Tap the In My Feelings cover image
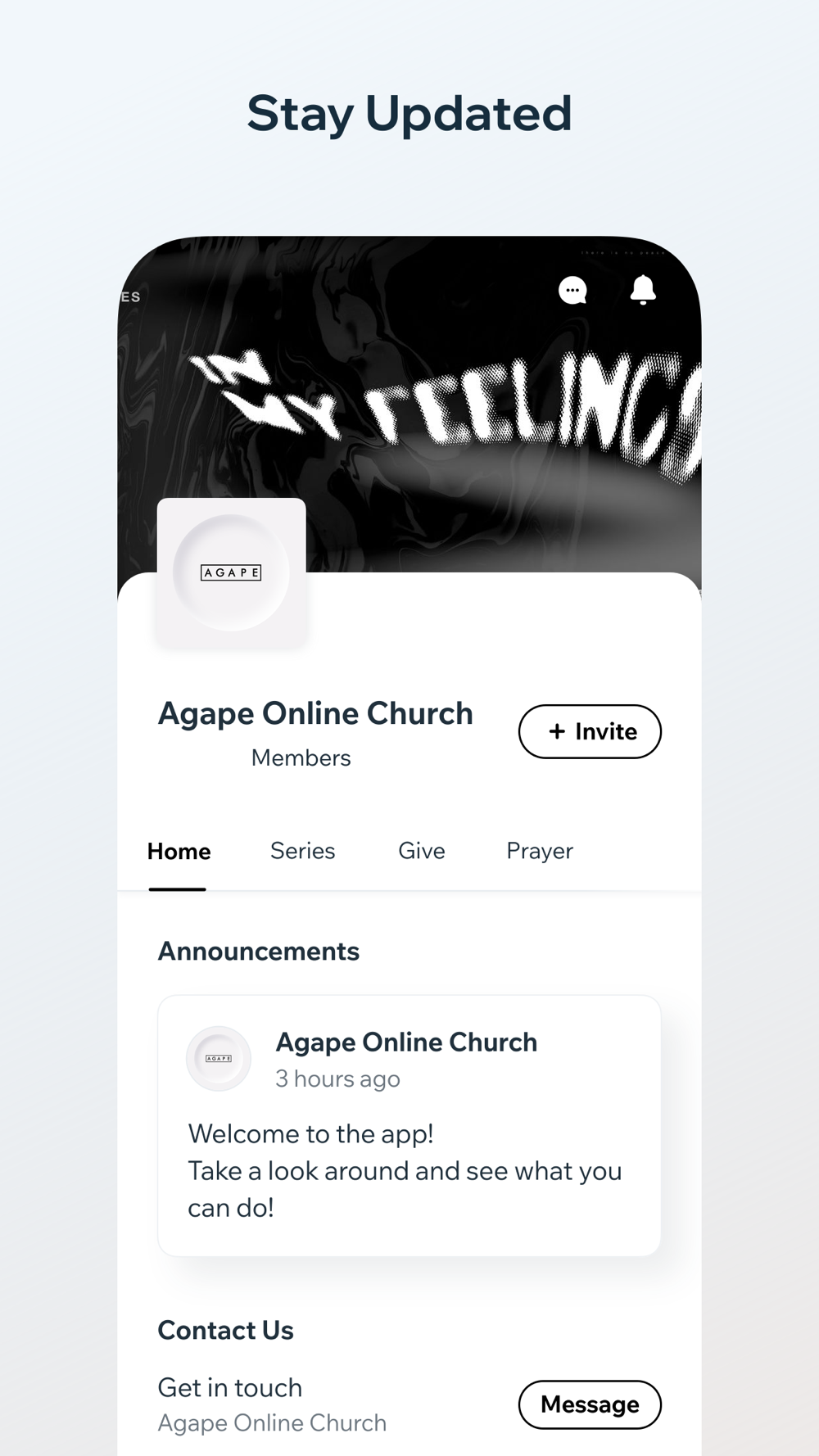This screenshot has width=819, height=1456. [x=409, y=405]
